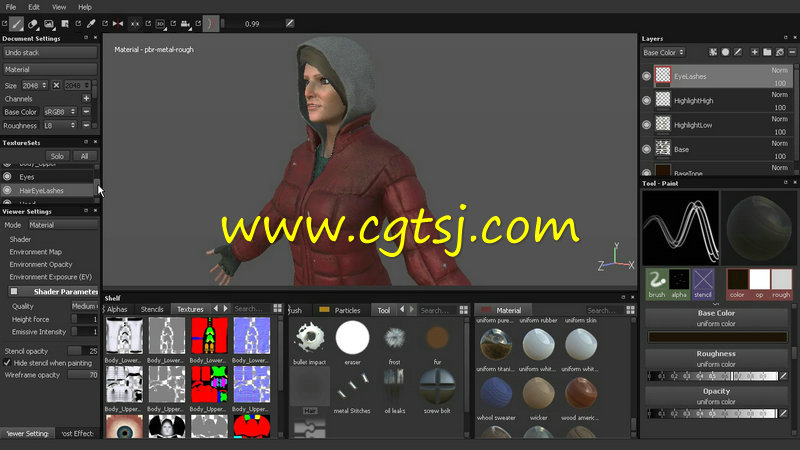
Task: Switch to the Particles shelf tab
Action: [341, 310]
